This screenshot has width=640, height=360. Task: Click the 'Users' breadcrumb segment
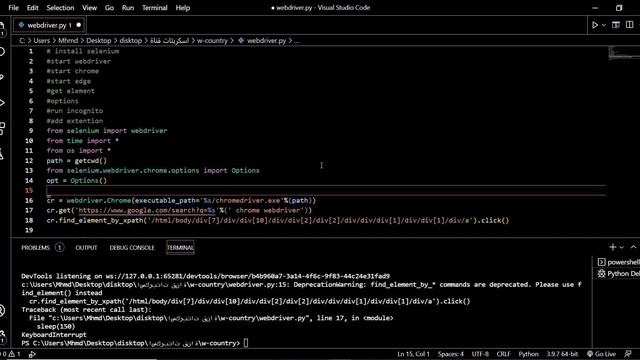click(42, 41)
